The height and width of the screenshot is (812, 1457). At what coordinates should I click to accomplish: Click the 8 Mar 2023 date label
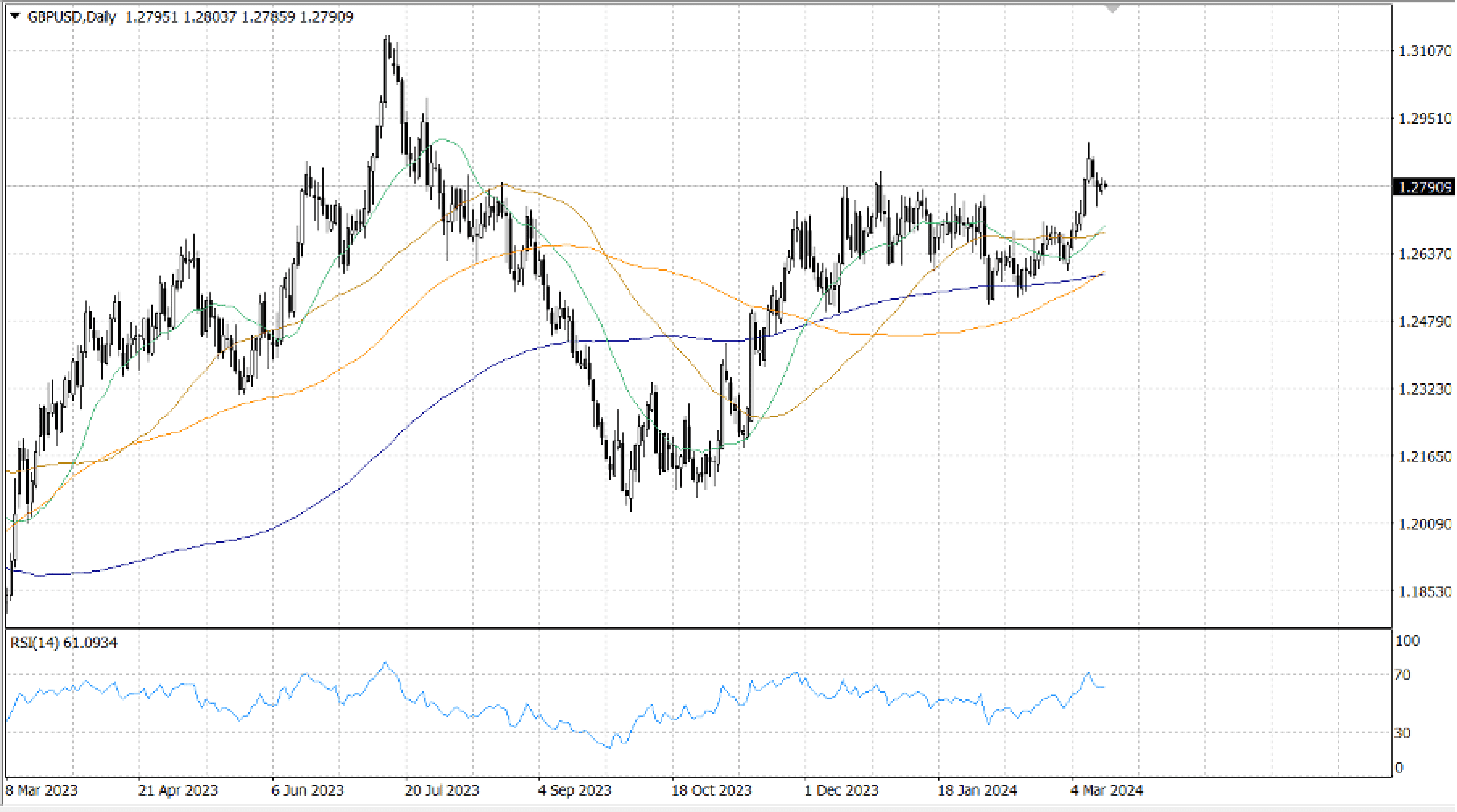click(x=41, y=790)
